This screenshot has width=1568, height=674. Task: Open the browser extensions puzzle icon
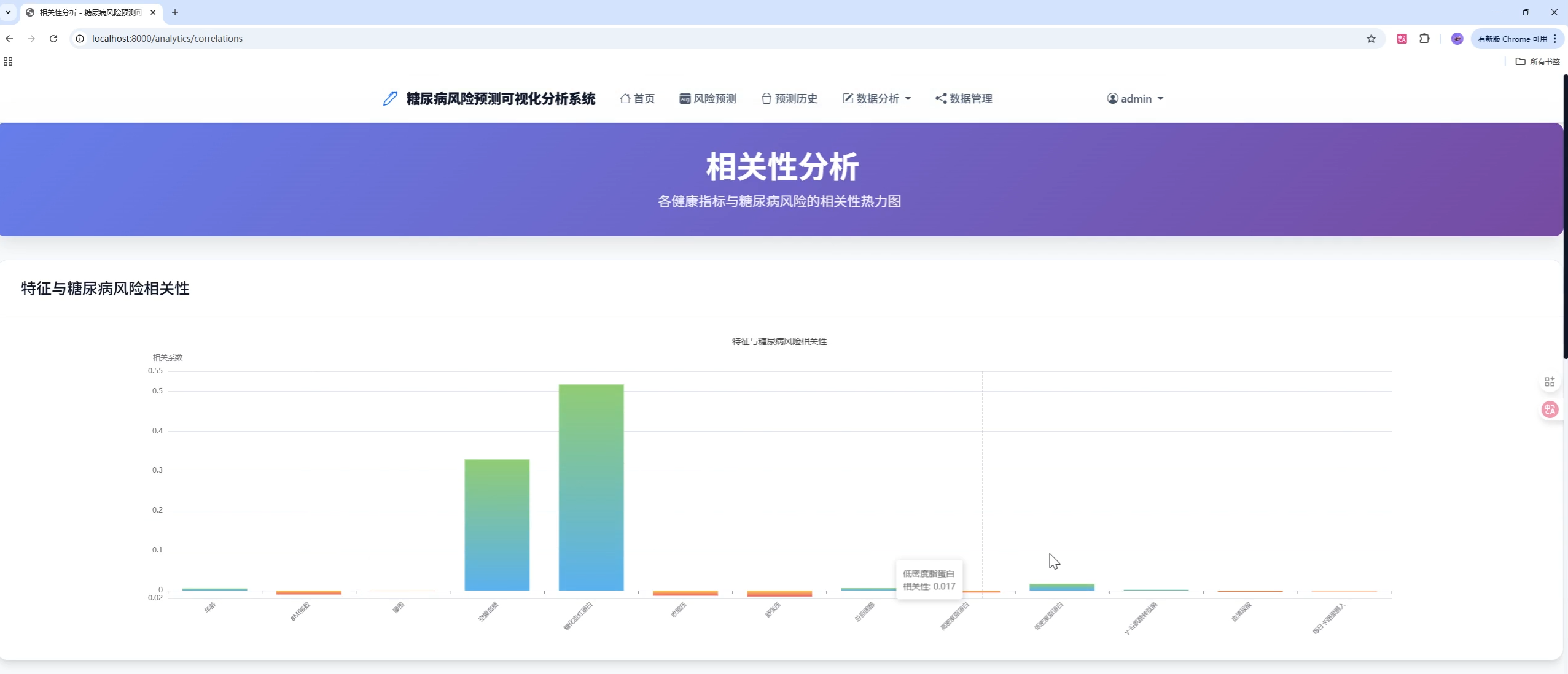click(x=1425, y=38)
